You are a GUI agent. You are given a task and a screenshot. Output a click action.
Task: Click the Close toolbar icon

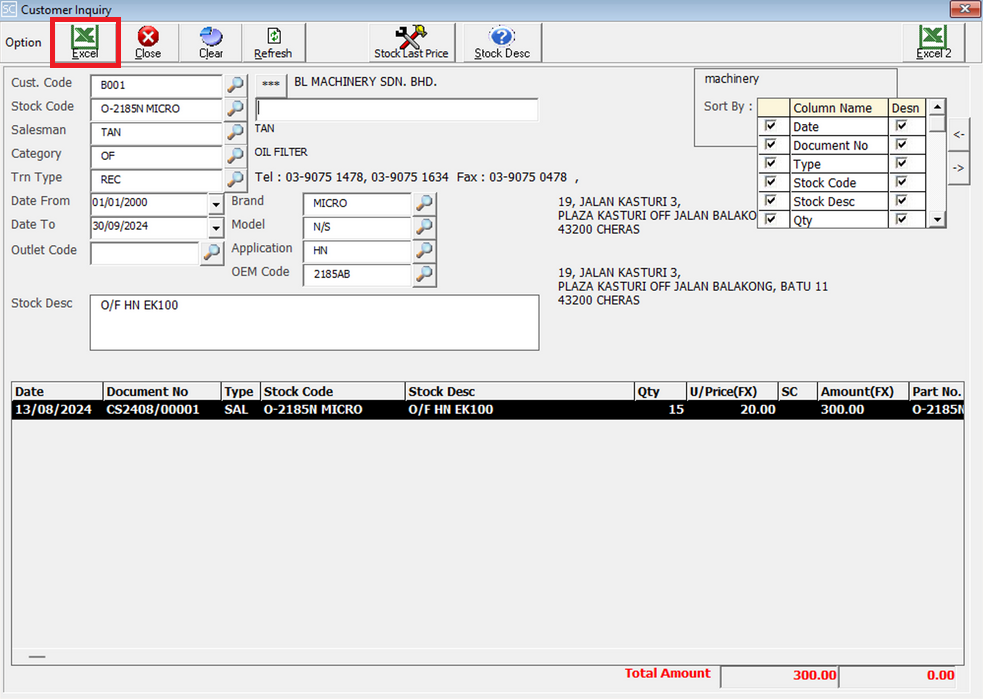[148, 43]
